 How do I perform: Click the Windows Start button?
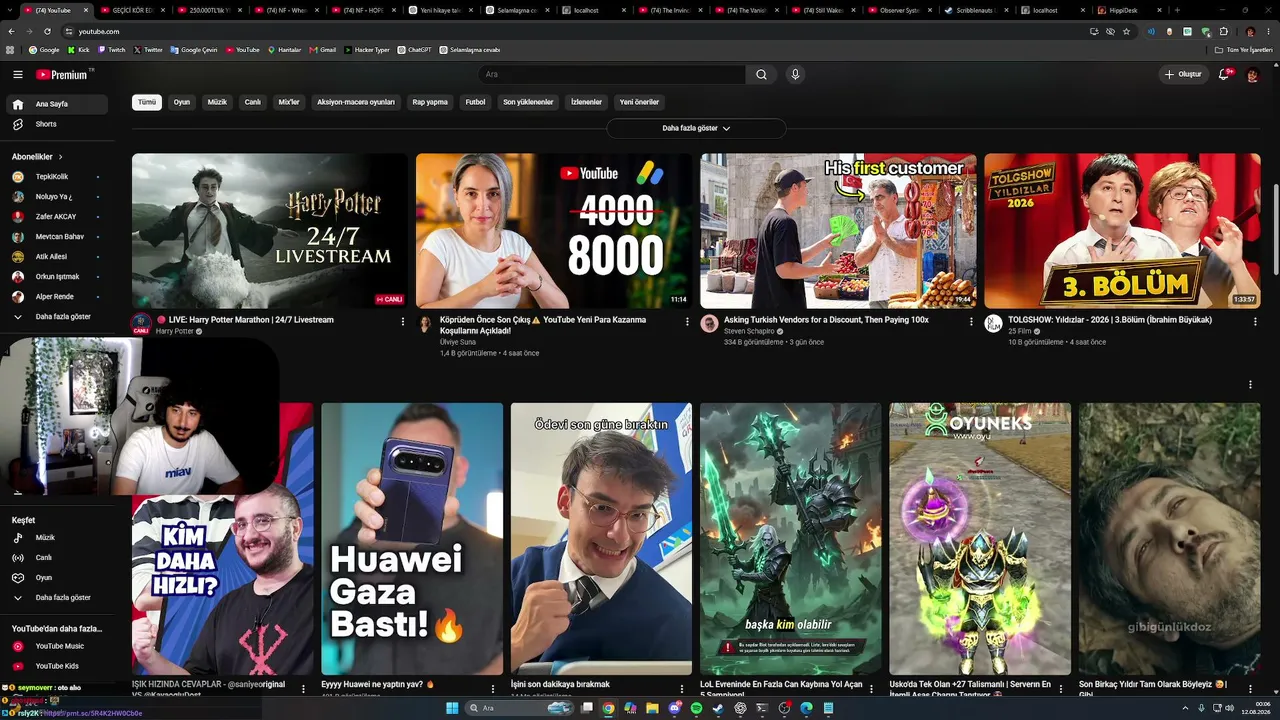point(452,708)
